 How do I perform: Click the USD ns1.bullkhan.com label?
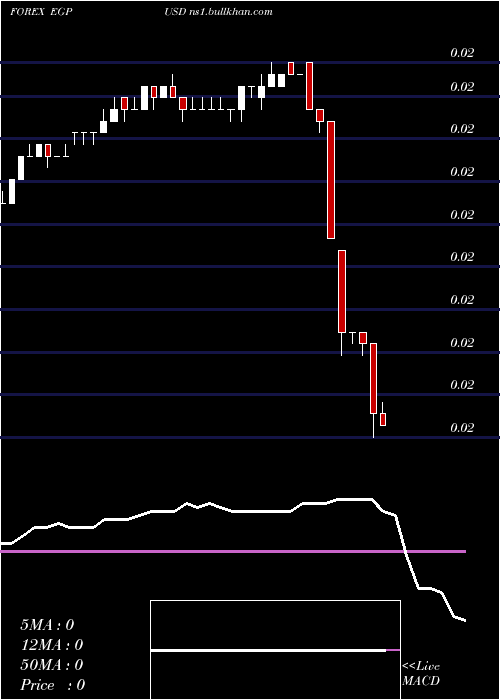tap(218, 12)
